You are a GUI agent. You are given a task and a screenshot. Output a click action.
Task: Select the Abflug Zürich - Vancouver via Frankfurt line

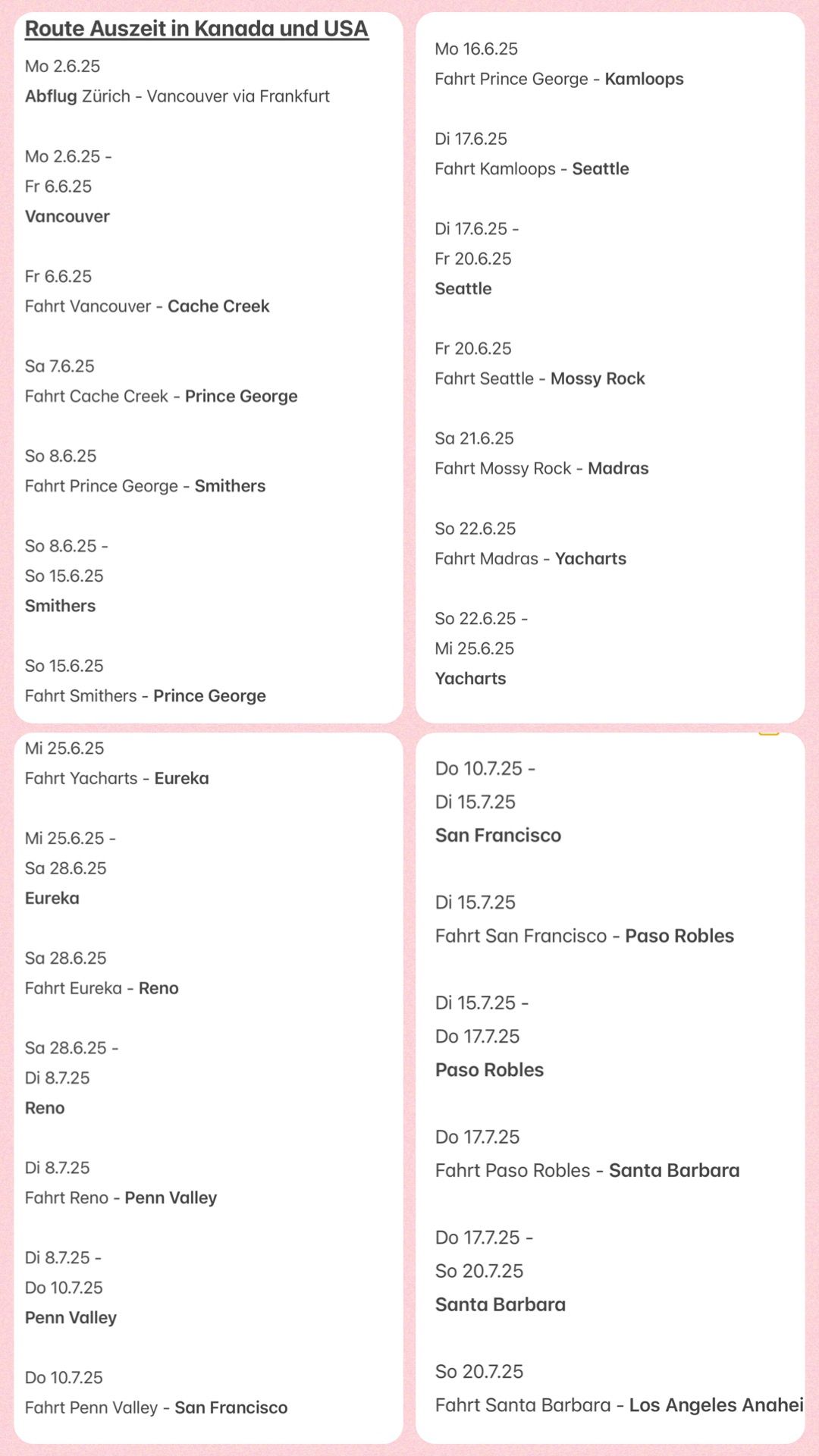point(177,96)
